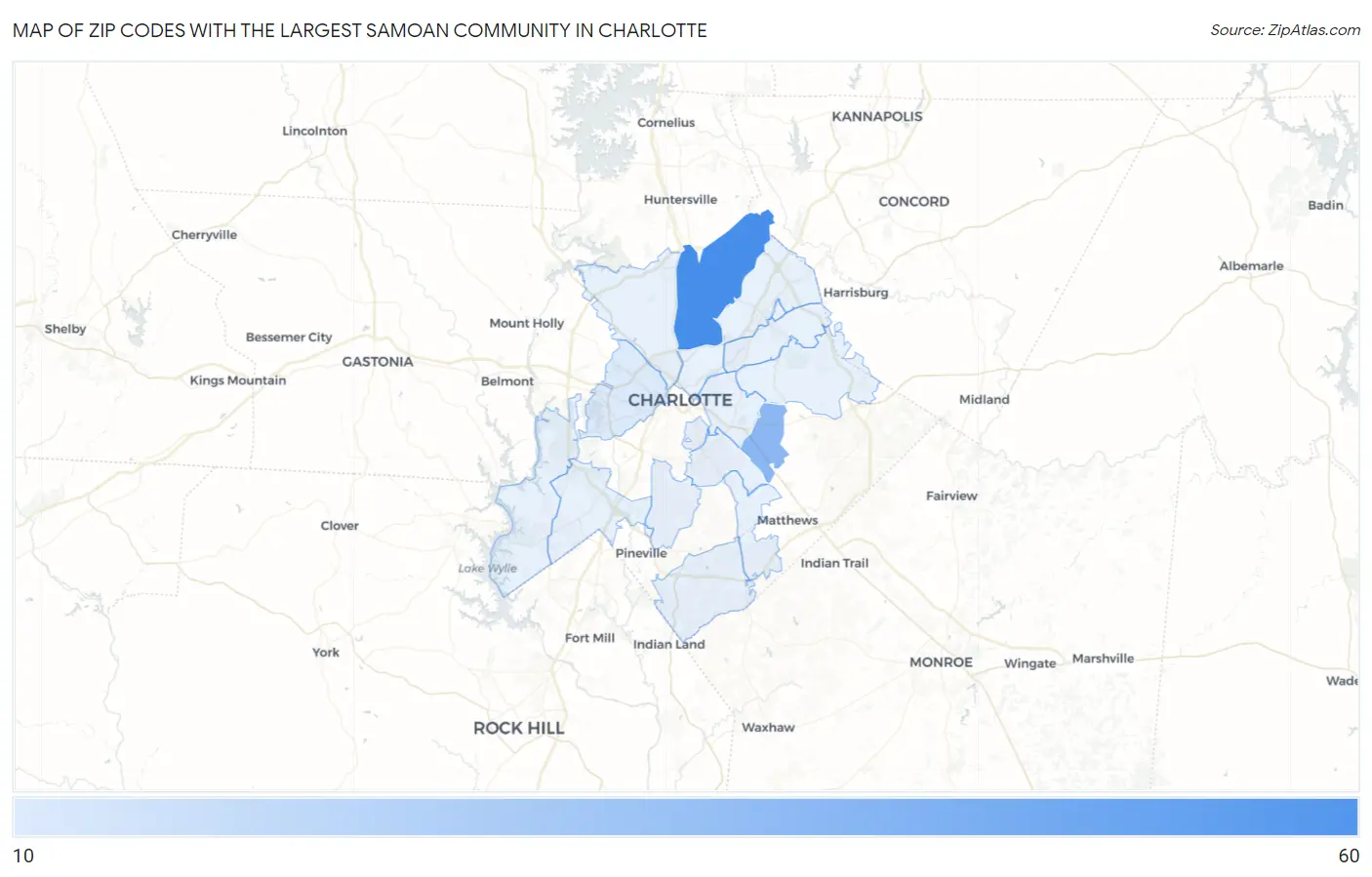The image size is (1372, 877).
Task: Click the Fort Mill label
Action: click(589, 638)
